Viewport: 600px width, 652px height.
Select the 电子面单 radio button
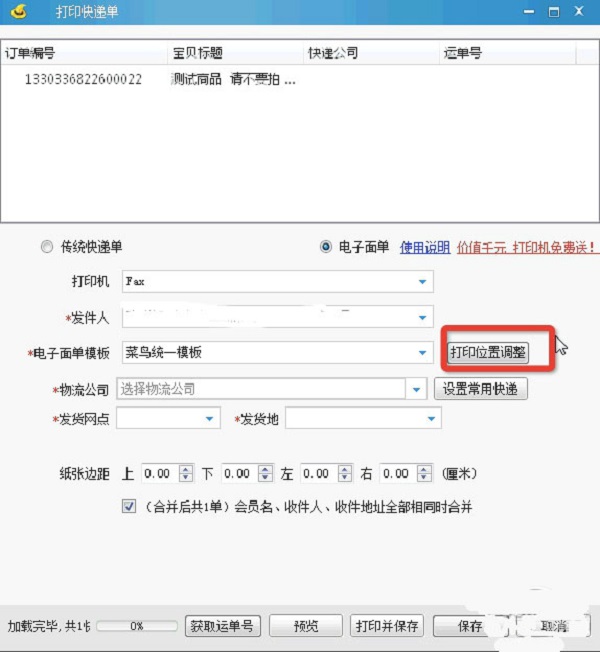(x=326, y=247)
